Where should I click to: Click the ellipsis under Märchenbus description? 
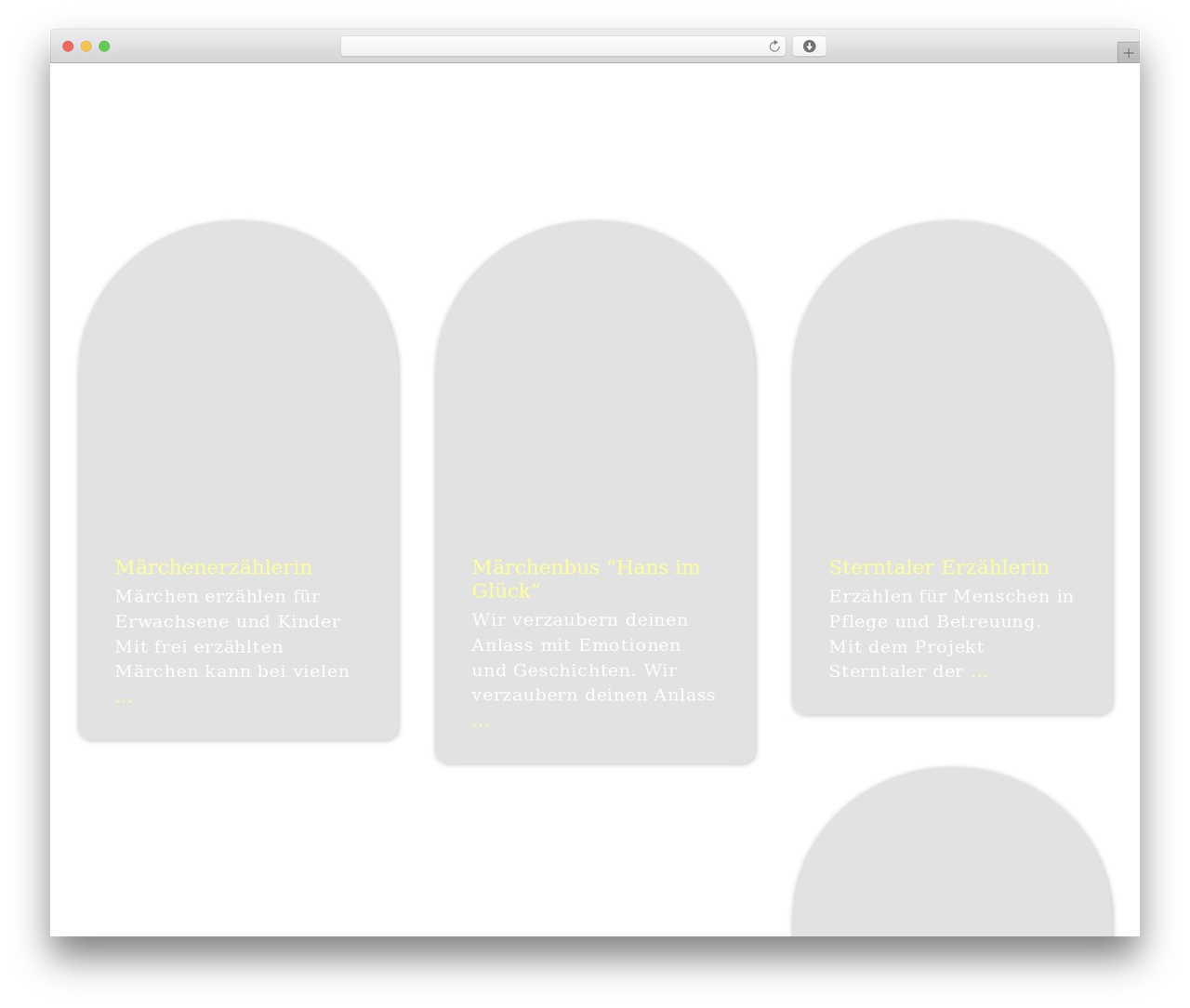click(x=481, y=722)
